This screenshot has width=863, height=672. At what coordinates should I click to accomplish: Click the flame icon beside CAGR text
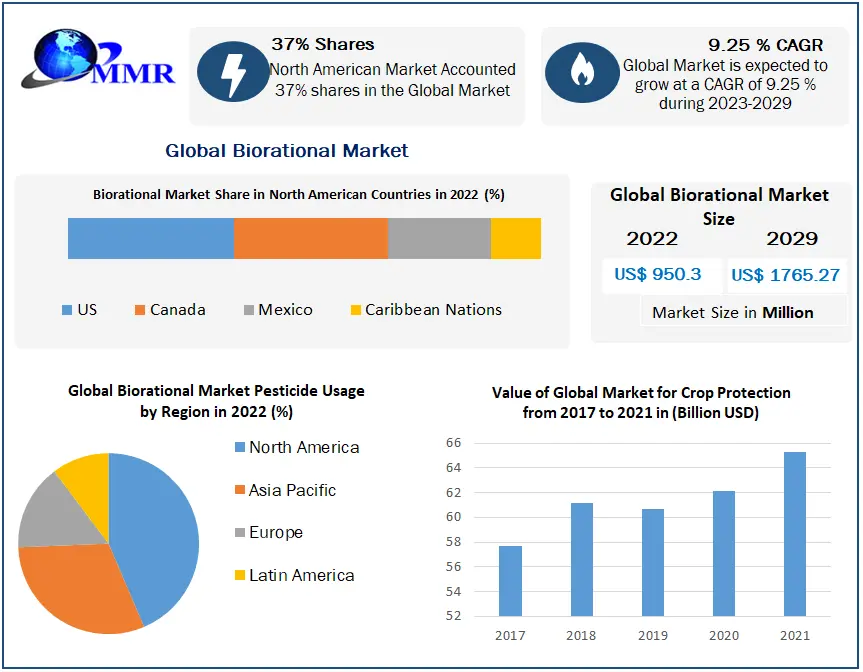pos(579,72)
